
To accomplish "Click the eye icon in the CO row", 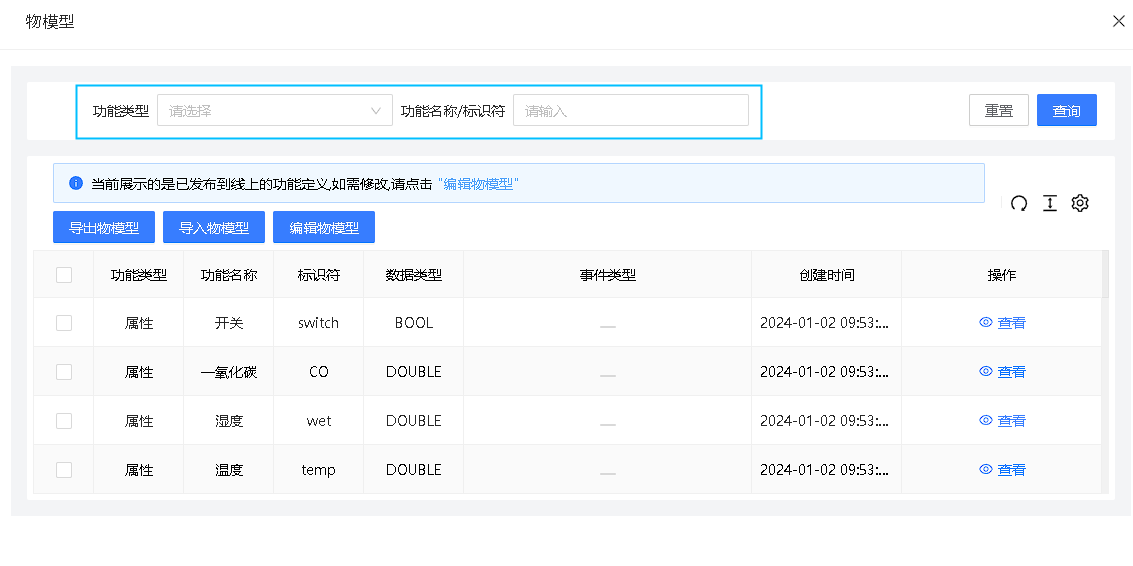I will click(x=986, y=372).
